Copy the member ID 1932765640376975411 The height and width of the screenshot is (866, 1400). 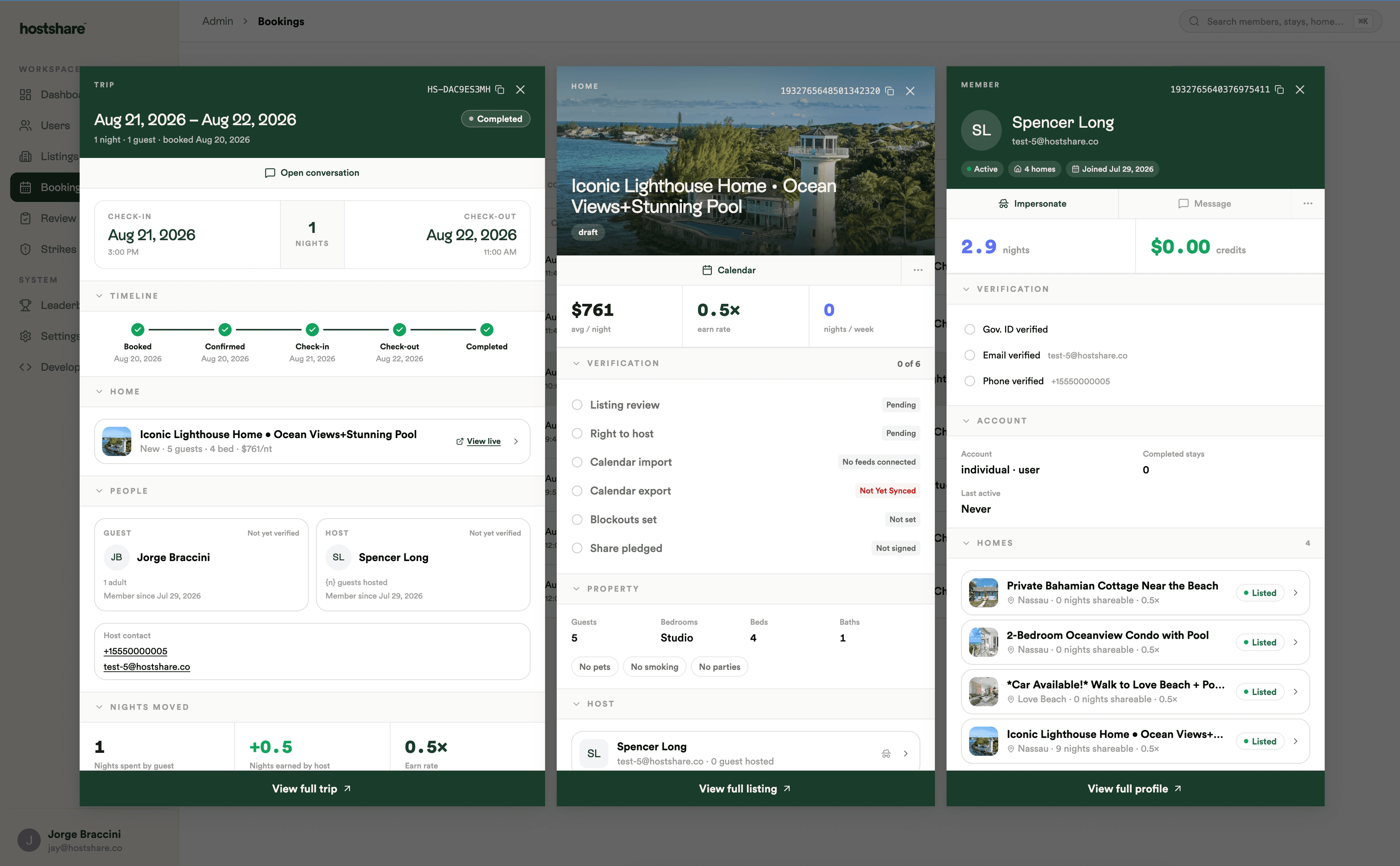point(1279,89)
